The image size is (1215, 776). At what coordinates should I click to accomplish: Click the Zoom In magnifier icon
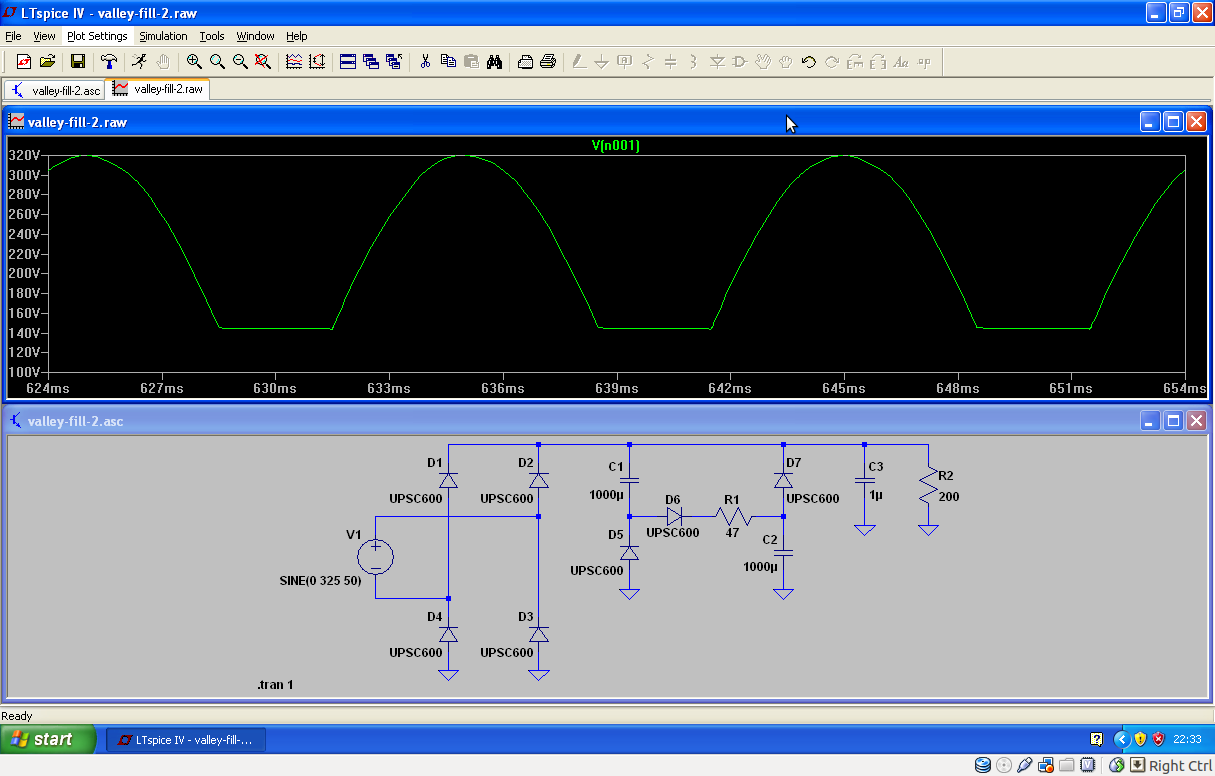194,62
